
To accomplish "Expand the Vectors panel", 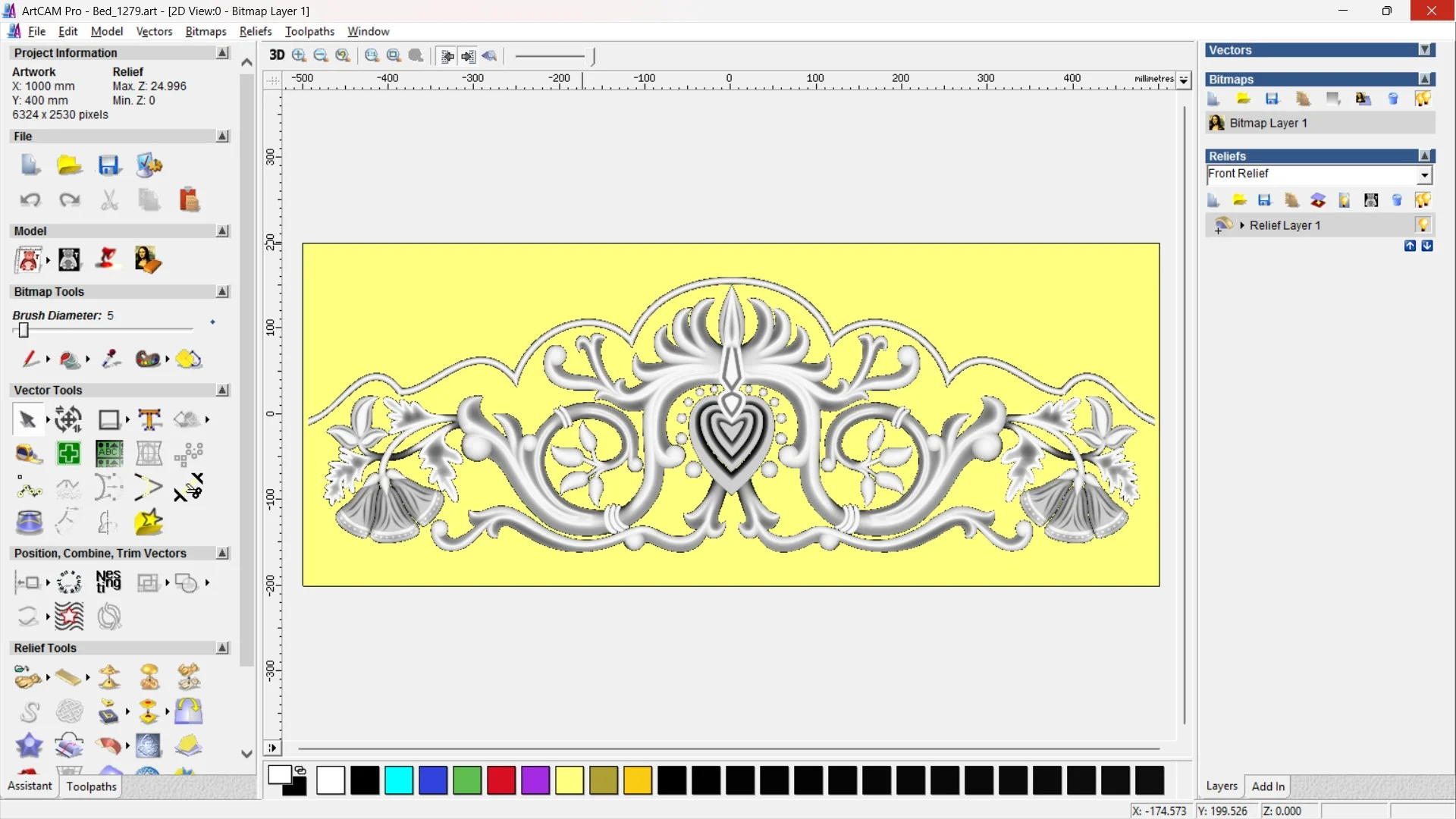I will coord(1426,50).
